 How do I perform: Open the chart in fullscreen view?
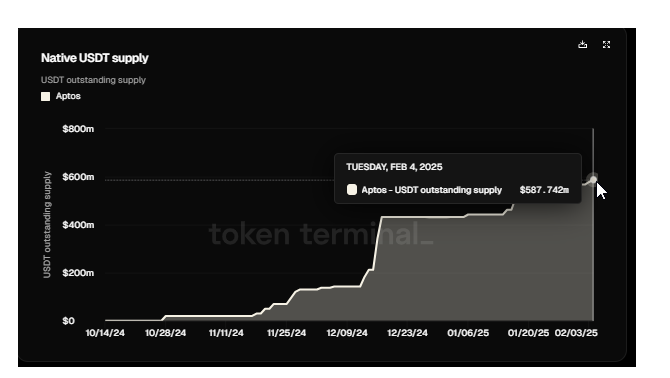[x=606, y=44]
